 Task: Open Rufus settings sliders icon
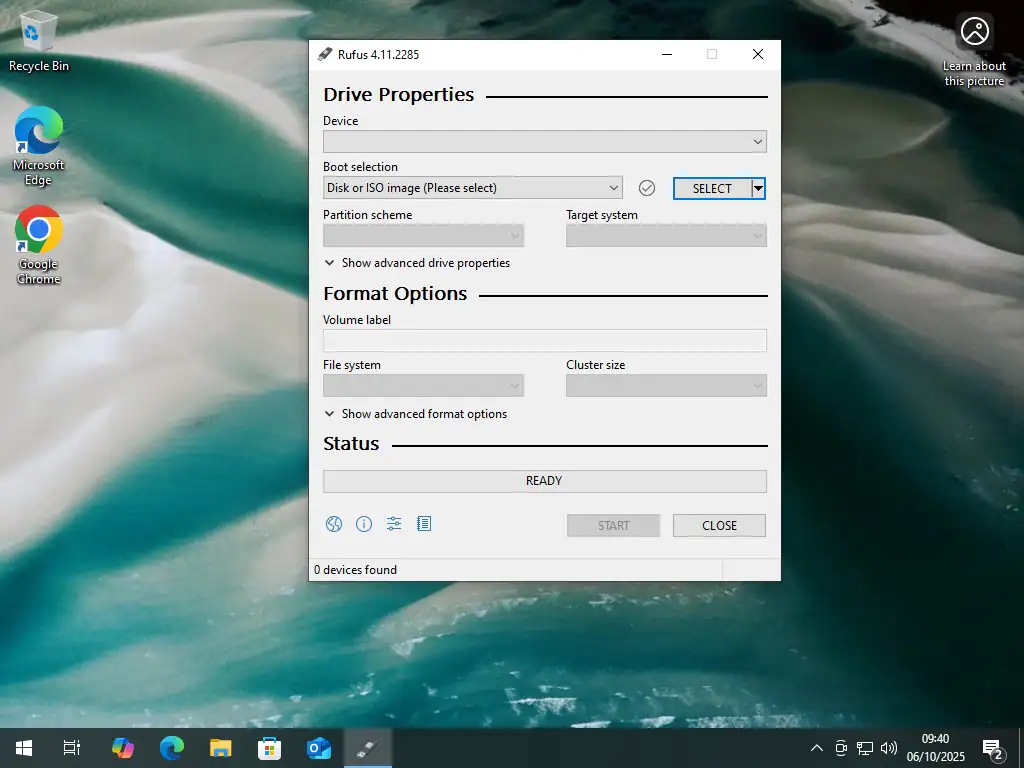click(x=394, y=524)
